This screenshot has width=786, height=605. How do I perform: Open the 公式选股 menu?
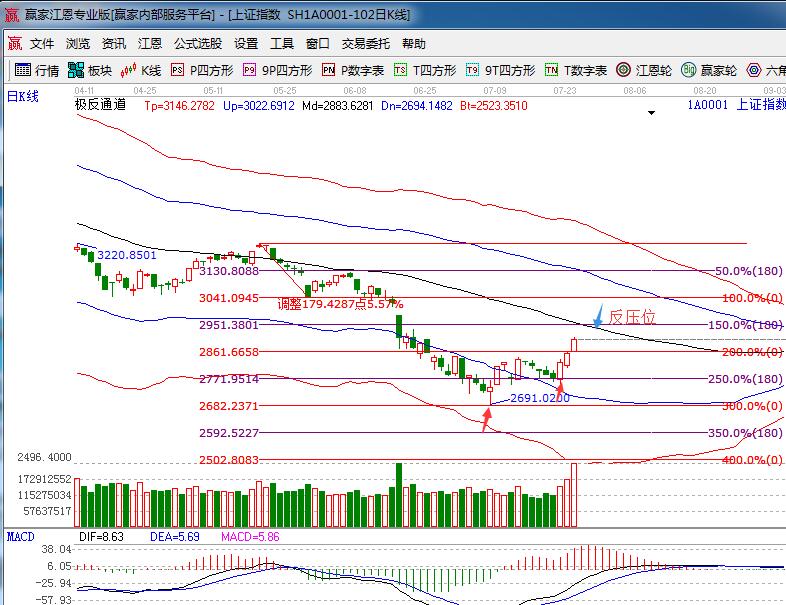198,44
